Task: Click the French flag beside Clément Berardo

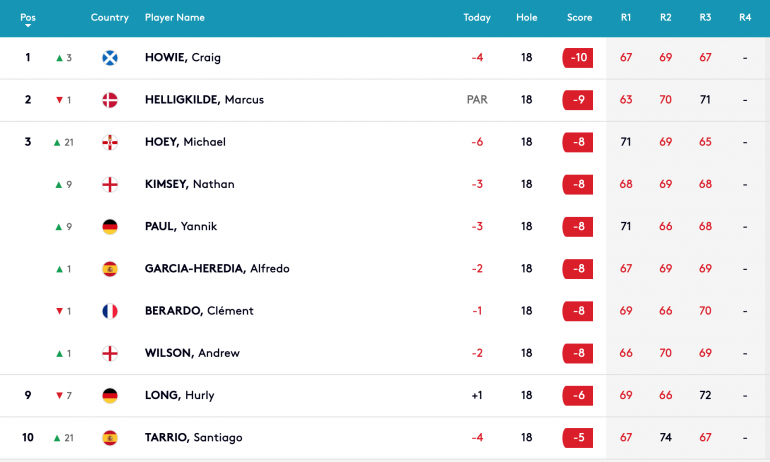Action: pos(110,311)
